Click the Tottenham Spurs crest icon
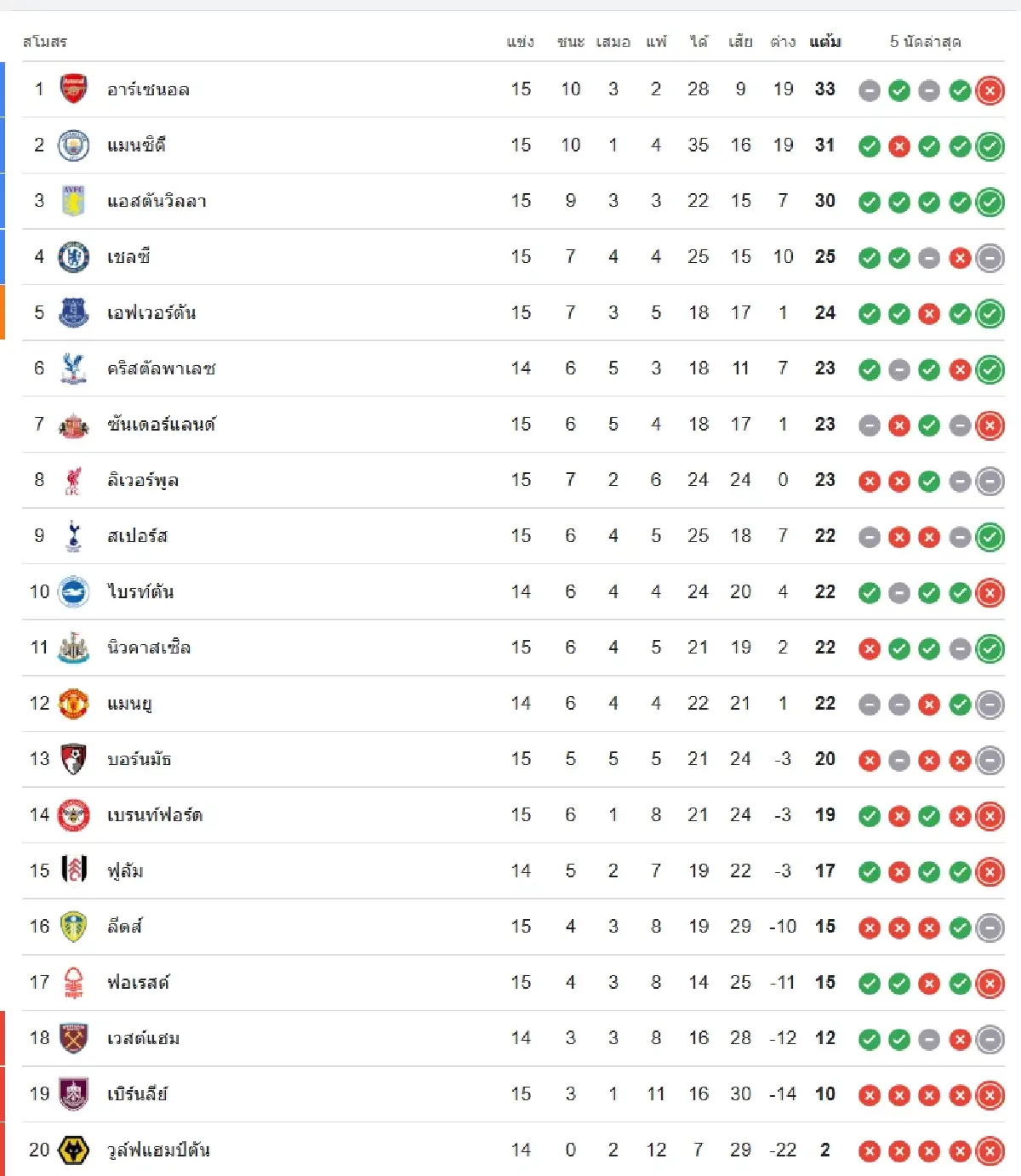Screen dimensions: 1021x1176 tap(74, 536)
